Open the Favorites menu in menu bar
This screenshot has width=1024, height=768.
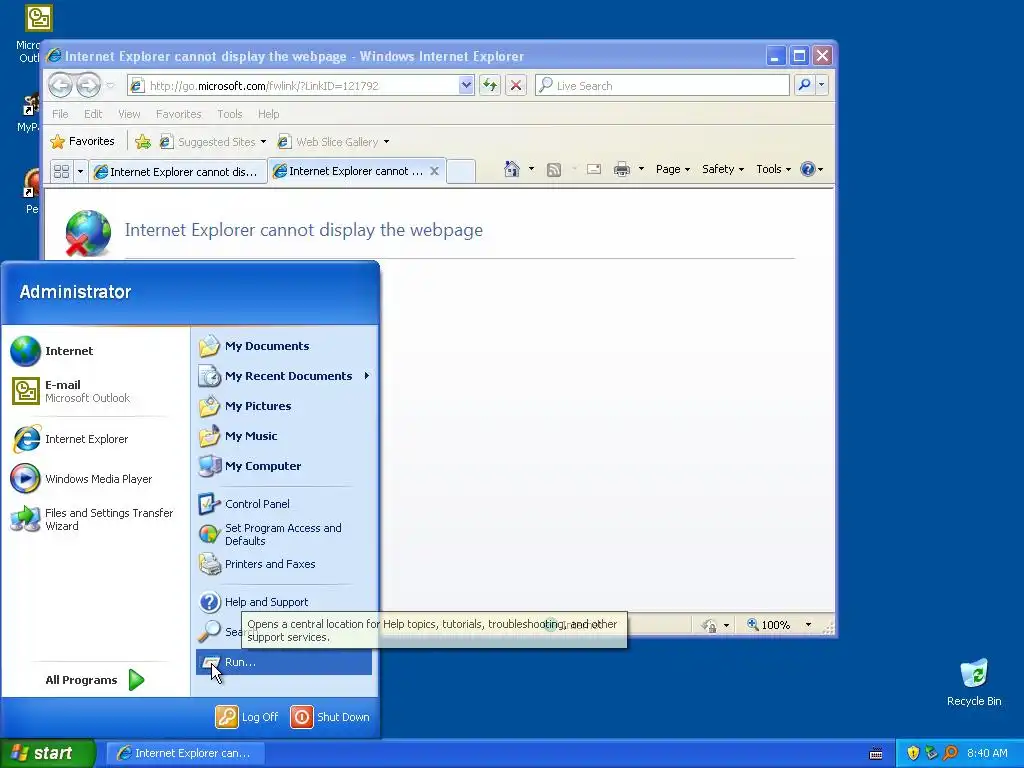178,114
